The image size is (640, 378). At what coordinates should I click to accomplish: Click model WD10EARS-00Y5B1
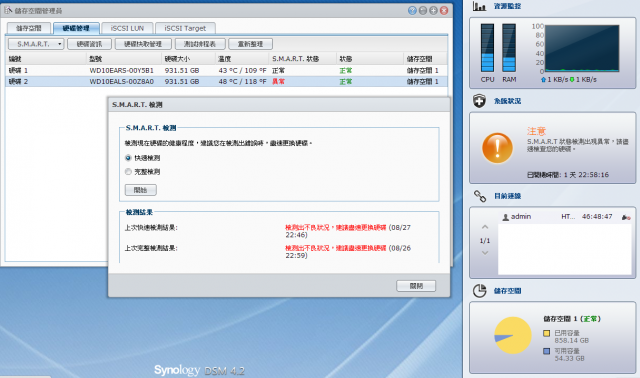[122, 71]
